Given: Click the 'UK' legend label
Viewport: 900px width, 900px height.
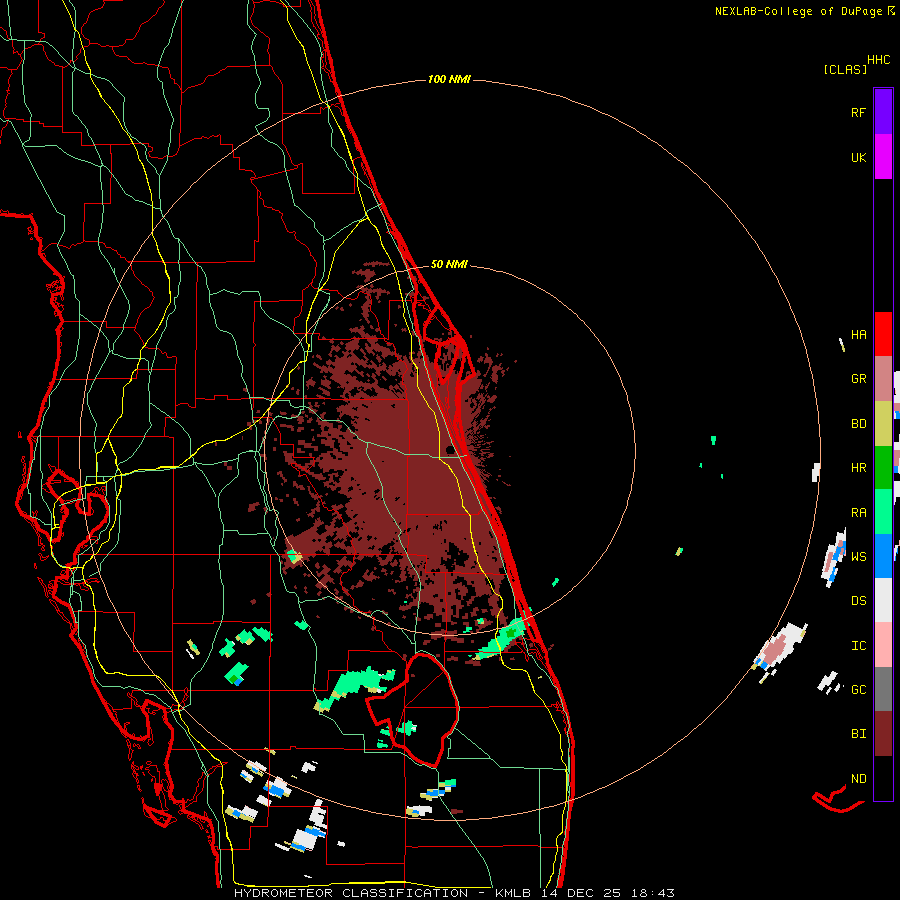Looking at the screenshot, I should (858, 157).
